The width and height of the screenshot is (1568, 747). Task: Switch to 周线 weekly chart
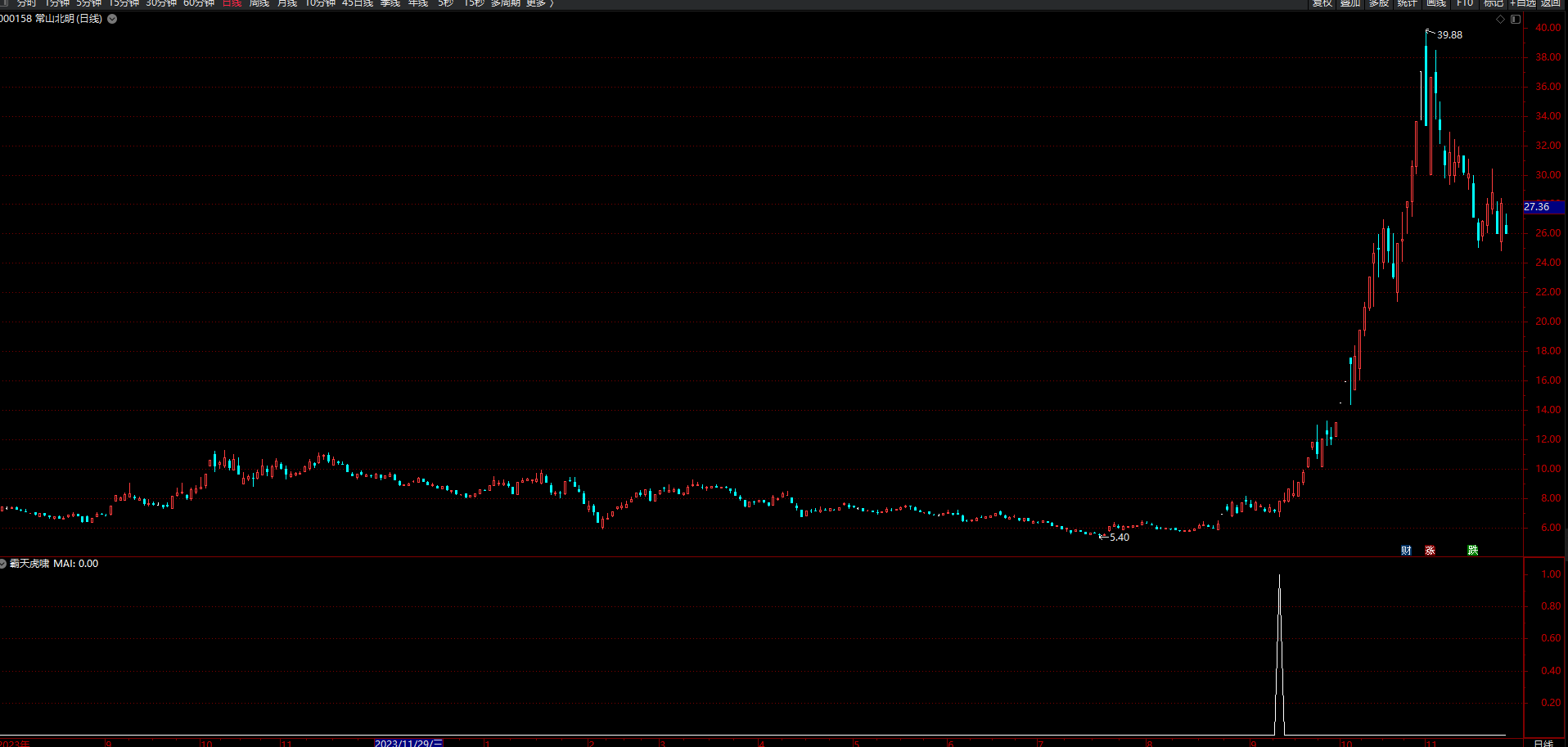point(259,3)
